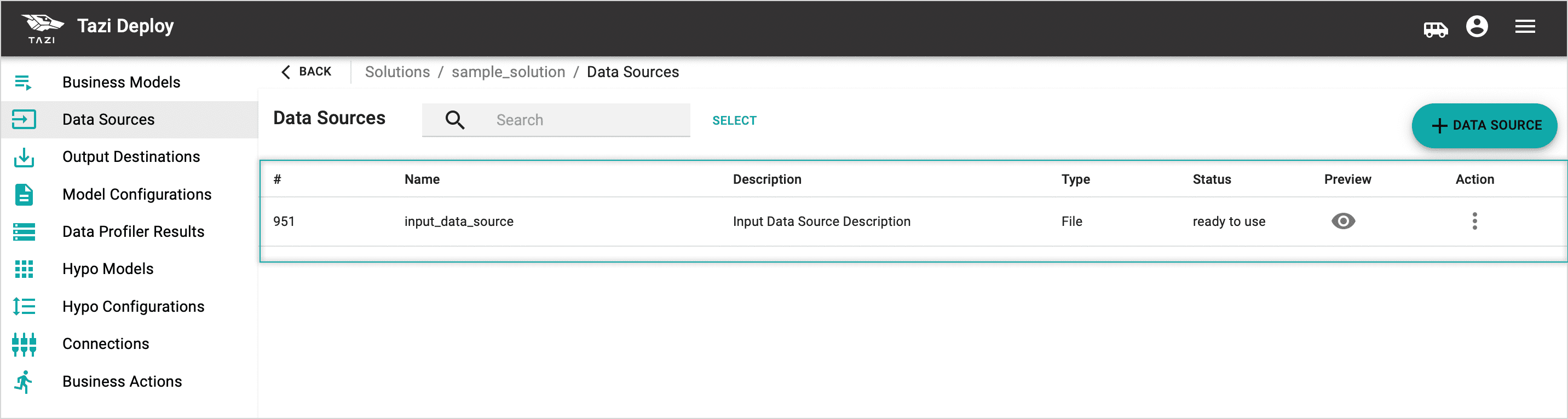Open Output Destinations menu item
Screen dimensions: 1568x419
tap(131, 157)
